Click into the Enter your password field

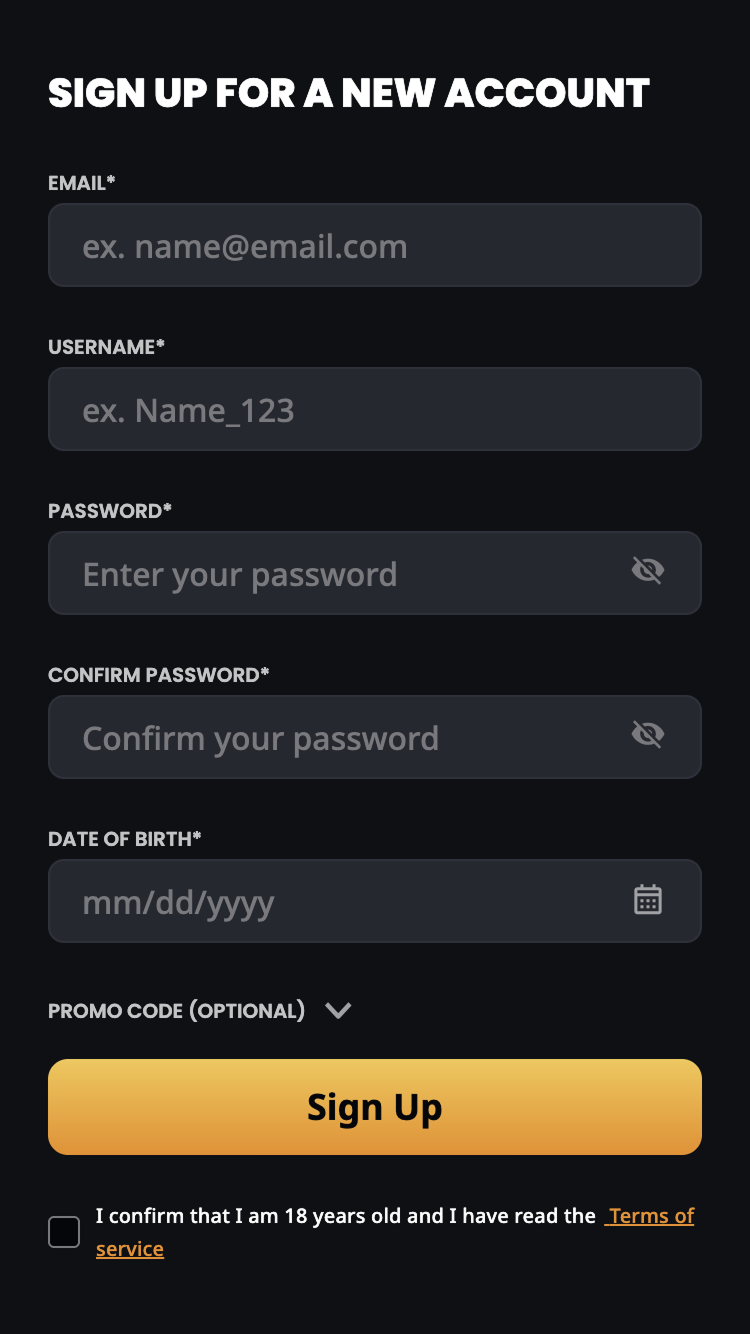click(375, 573)
